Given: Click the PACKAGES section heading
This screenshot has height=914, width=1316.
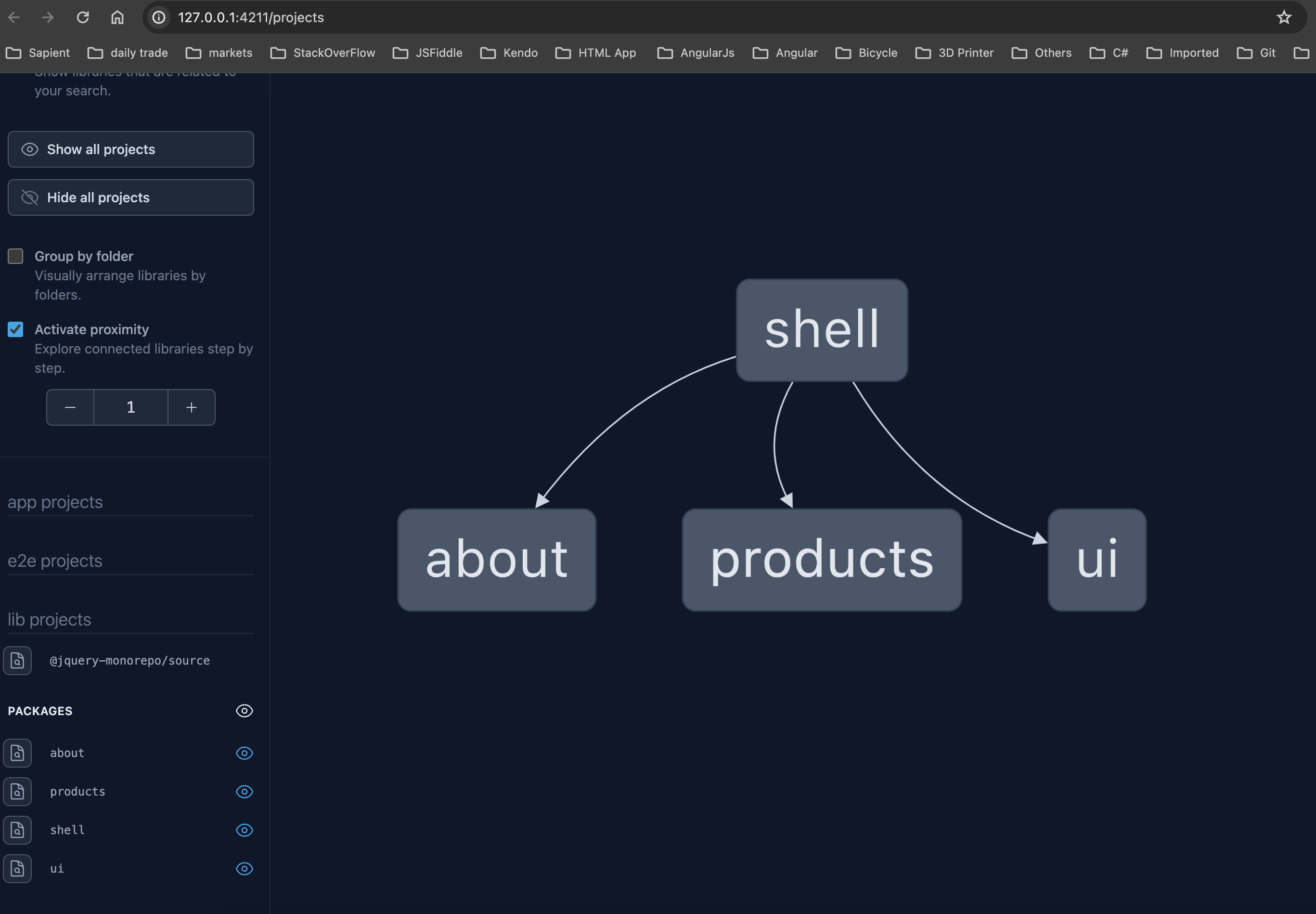Looking at the screenshot, I should [x=40, y=711].
